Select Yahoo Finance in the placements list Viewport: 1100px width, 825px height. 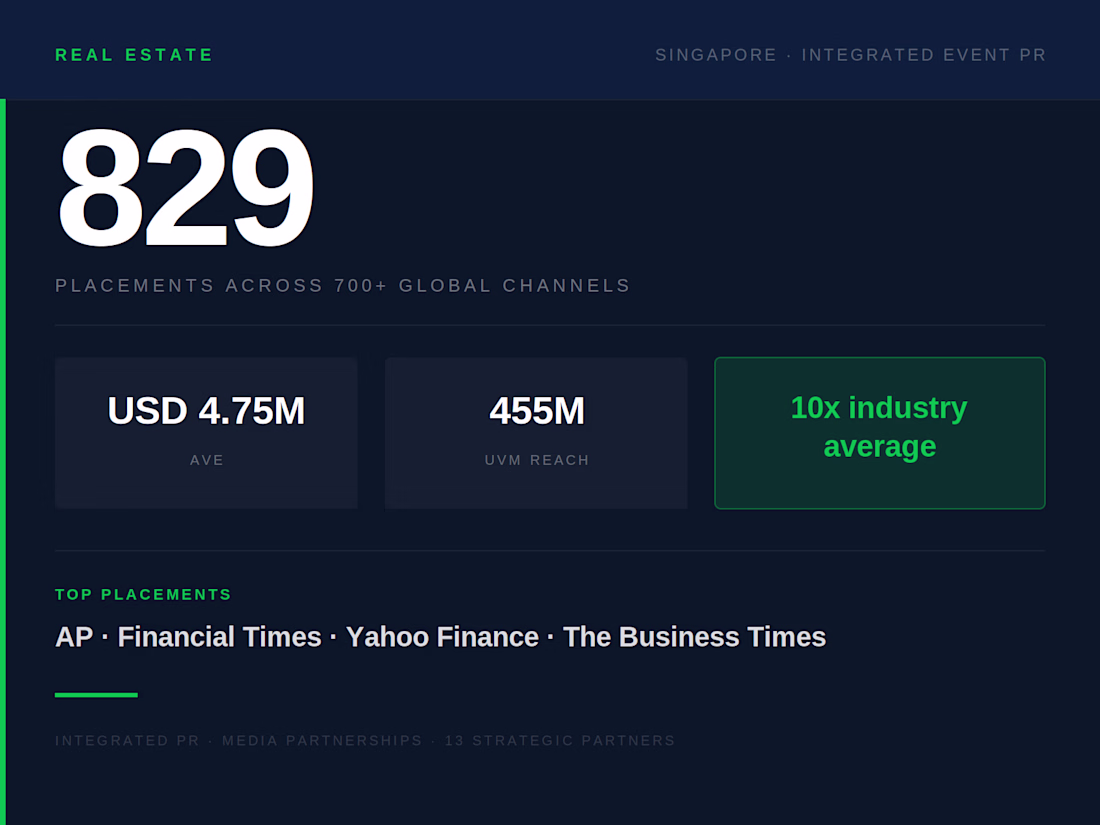point(442,637)
